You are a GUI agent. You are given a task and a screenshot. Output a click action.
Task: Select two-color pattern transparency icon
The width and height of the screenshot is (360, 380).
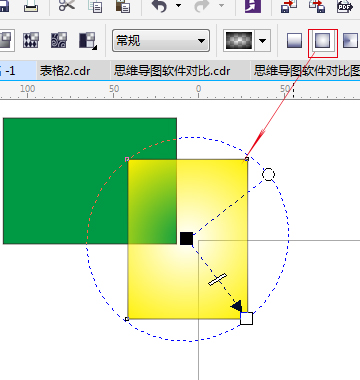[x=88, y=40]
